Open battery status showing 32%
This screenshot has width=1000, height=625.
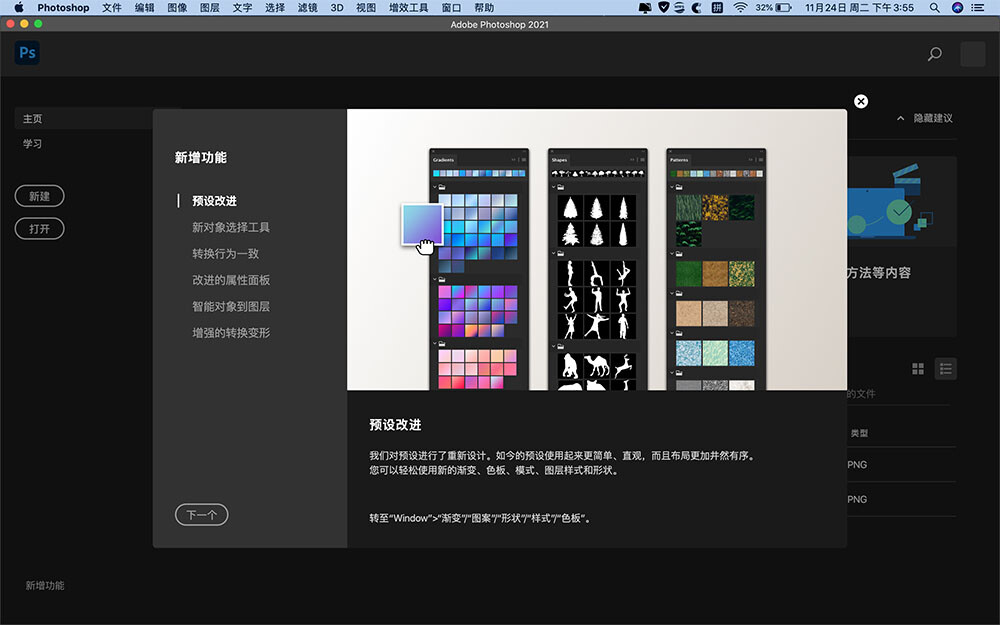coord(774,8)
